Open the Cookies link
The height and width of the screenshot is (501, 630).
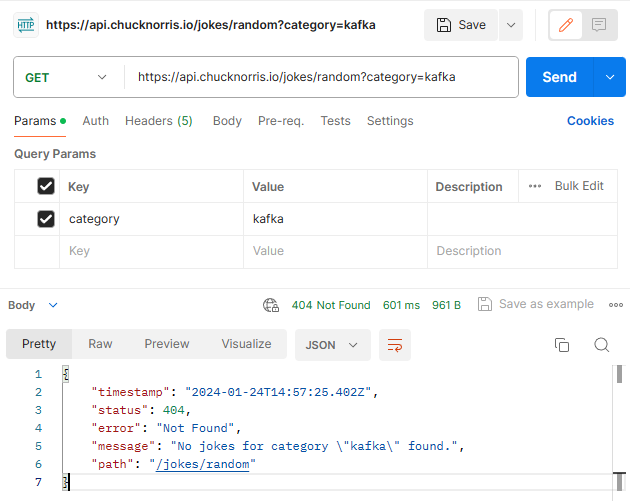[590, 121]
